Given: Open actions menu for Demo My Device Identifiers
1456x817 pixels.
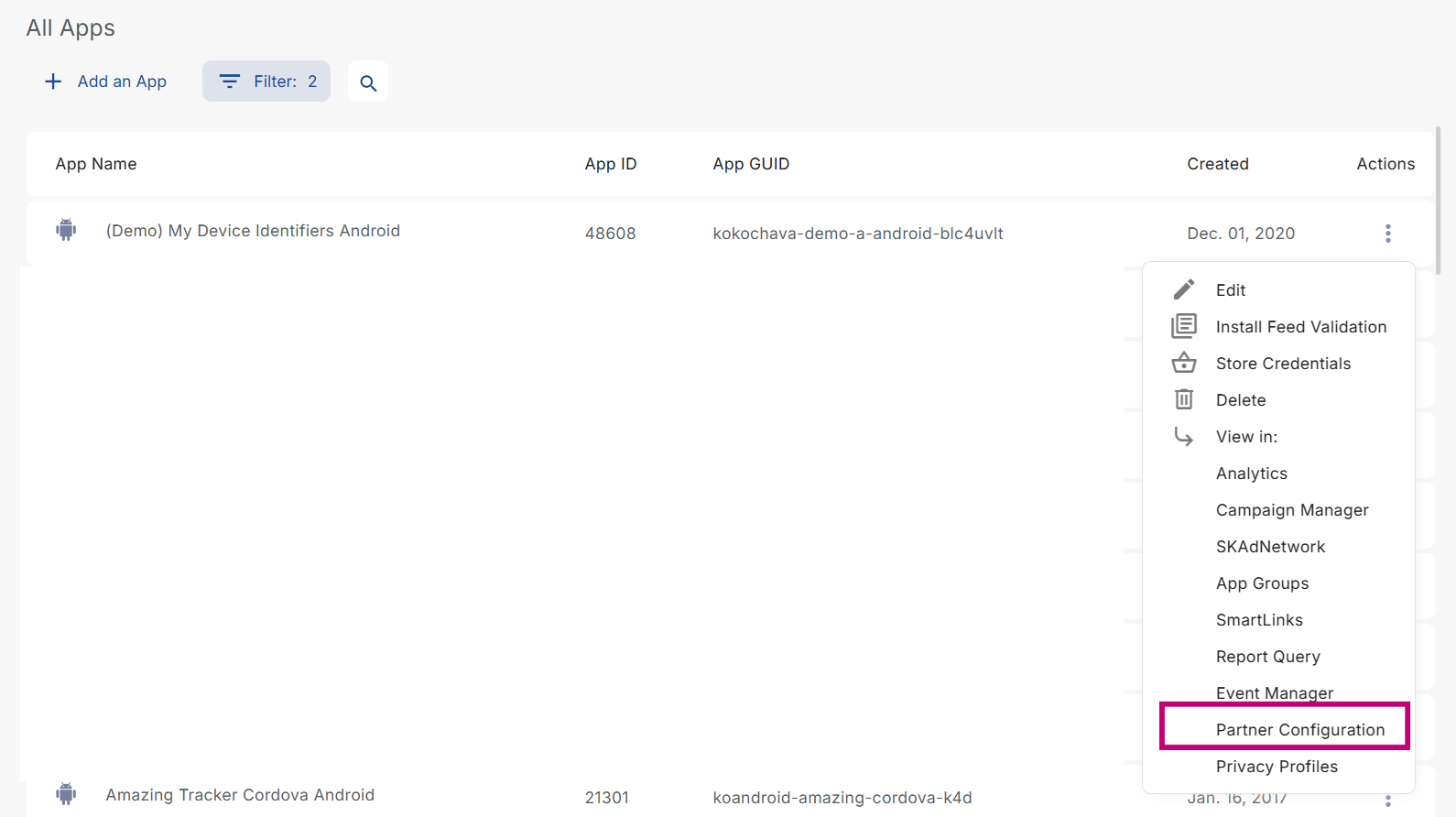Looking at the screenshot, I should click(x=1387, y=234).
